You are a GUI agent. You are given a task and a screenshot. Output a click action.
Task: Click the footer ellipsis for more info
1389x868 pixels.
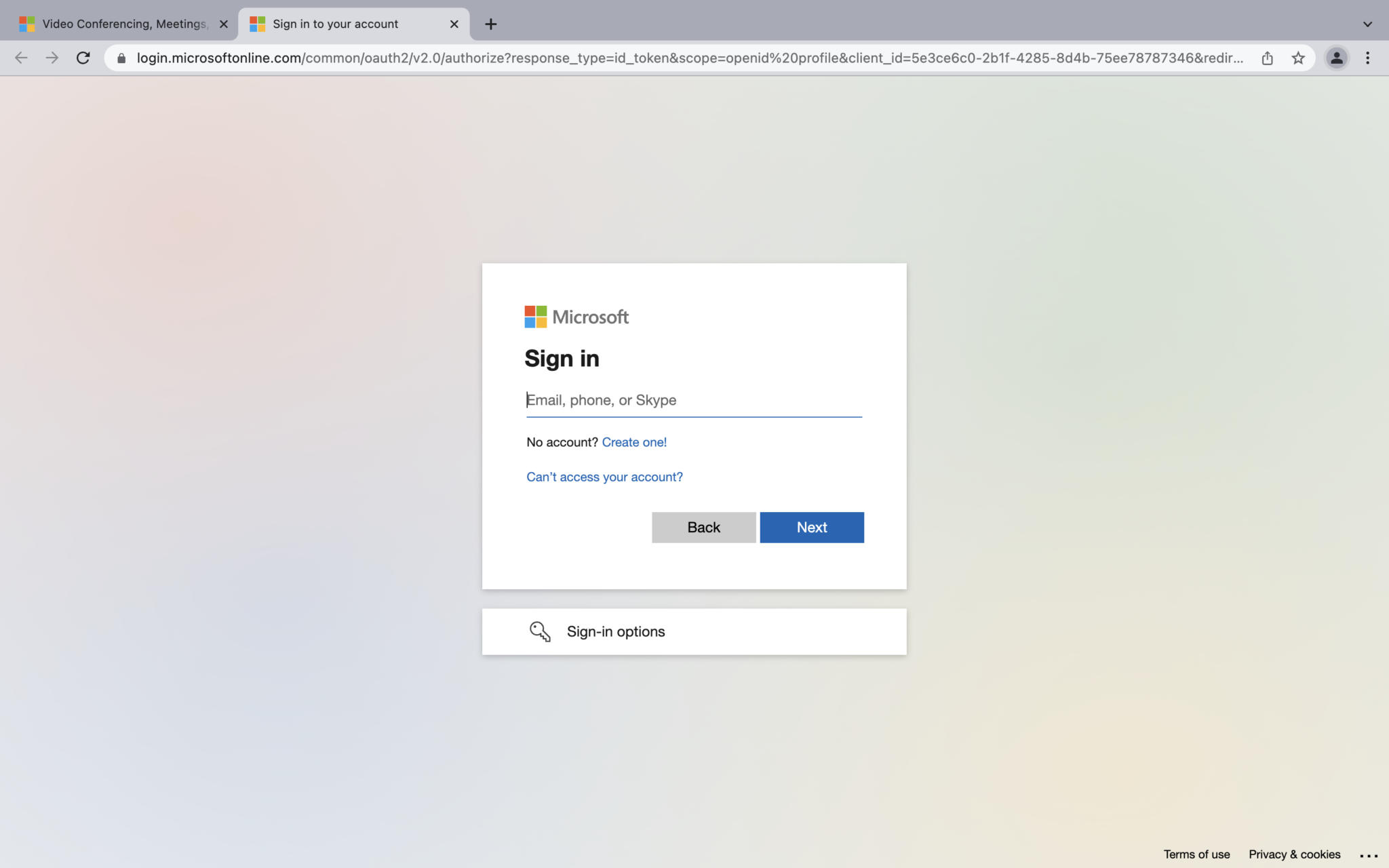pyautogui.click(x=1369, y=856)
